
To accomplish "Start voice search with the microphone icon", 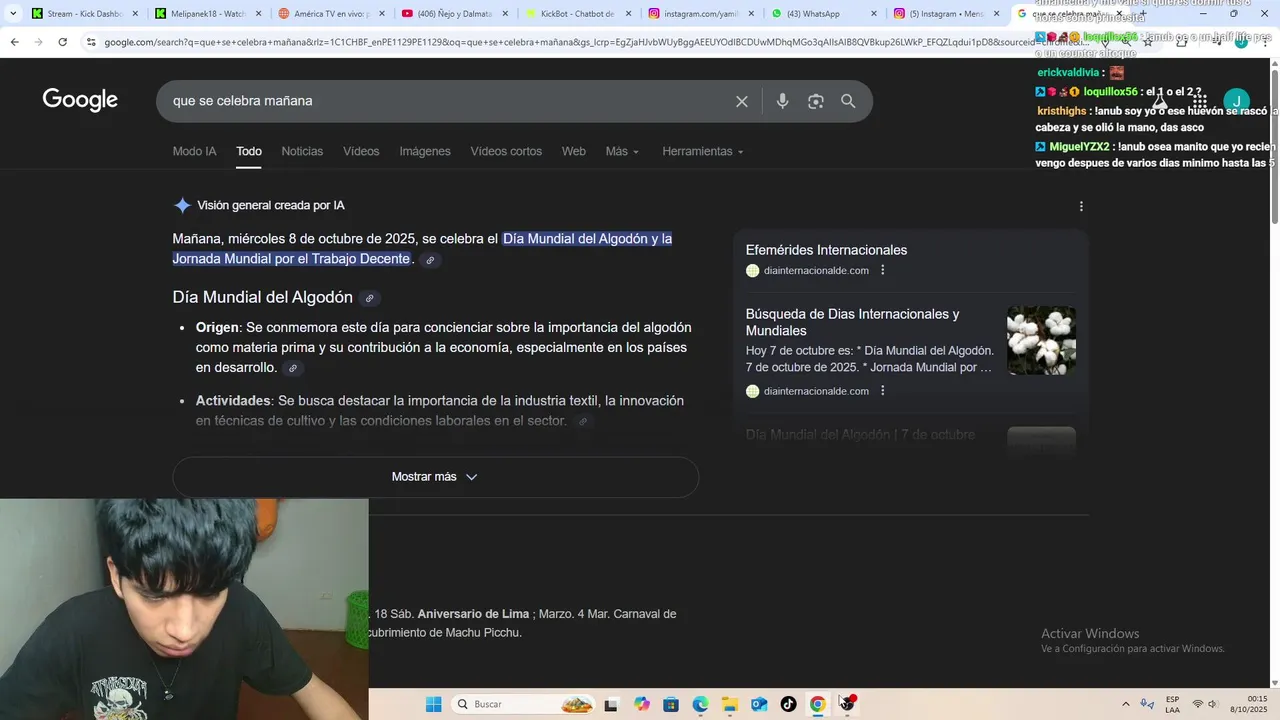I will 782,101.
